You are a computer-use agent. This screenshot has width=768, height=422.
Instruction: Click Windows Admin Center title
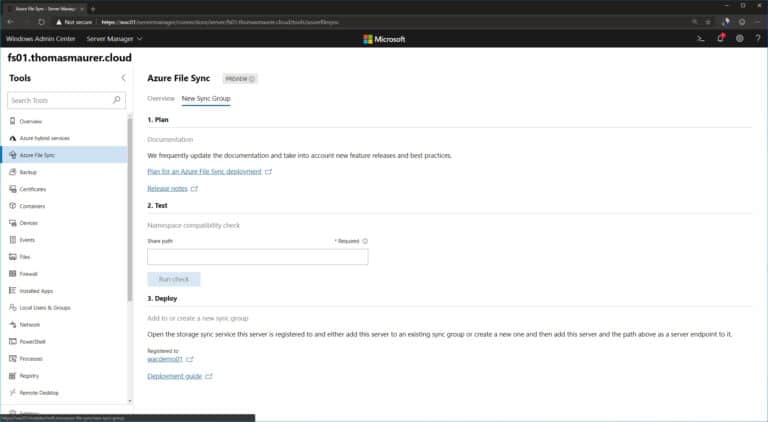pos(41,39)
